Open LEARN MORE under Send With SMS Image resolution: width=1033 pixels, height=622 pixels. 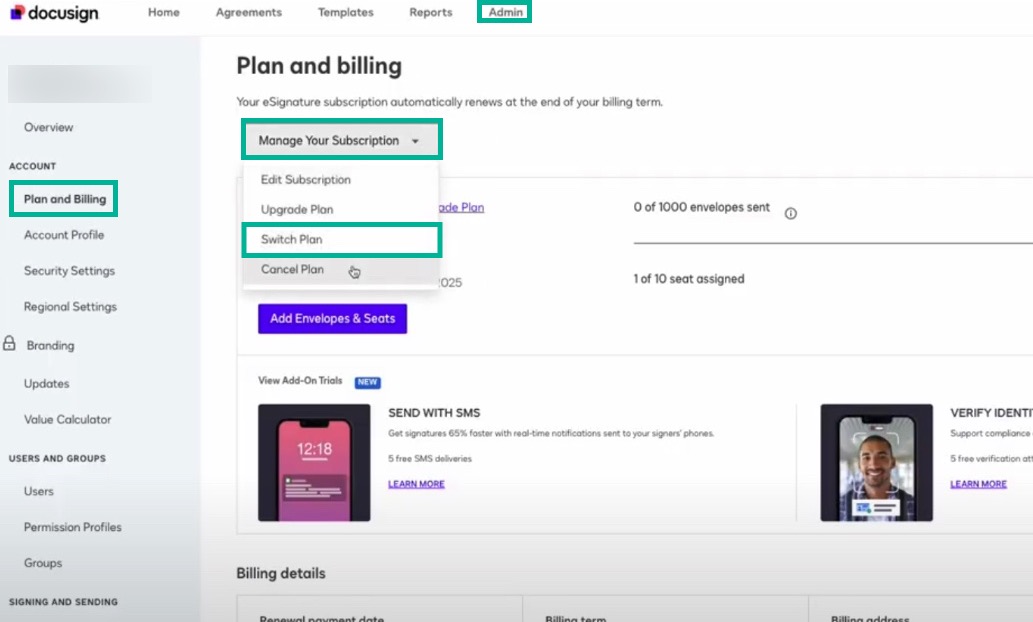click(x=416, y=483)
